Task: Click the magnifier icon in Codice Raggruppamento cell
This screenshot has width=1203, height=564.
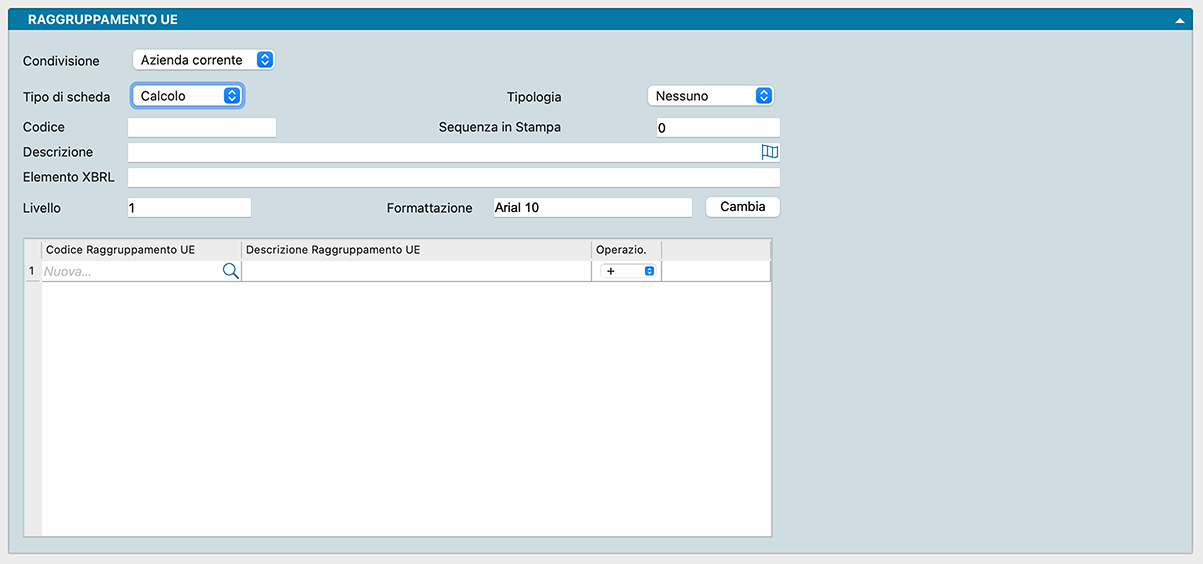Action: pyautogui.click(x=230, y=271)
